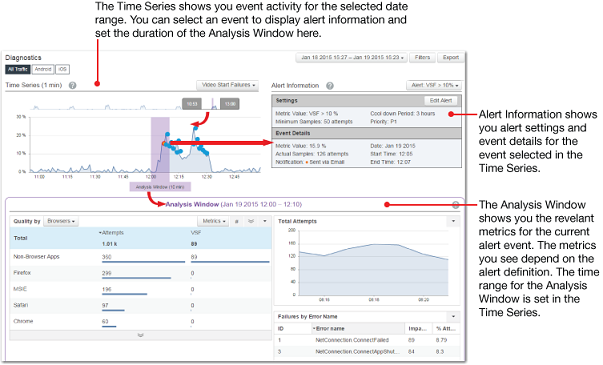603x365 pixels.
Task: Click the Export button
Action: [x=450, y=58]
